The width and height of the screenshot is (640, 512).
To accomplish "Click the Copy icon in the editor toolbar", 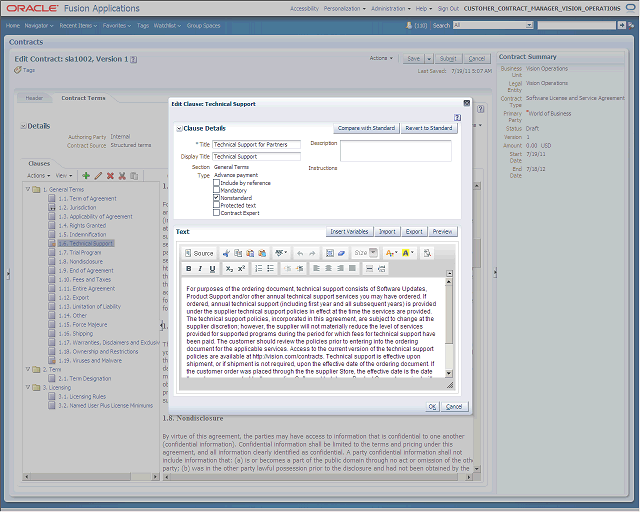I will pos(238,254).
